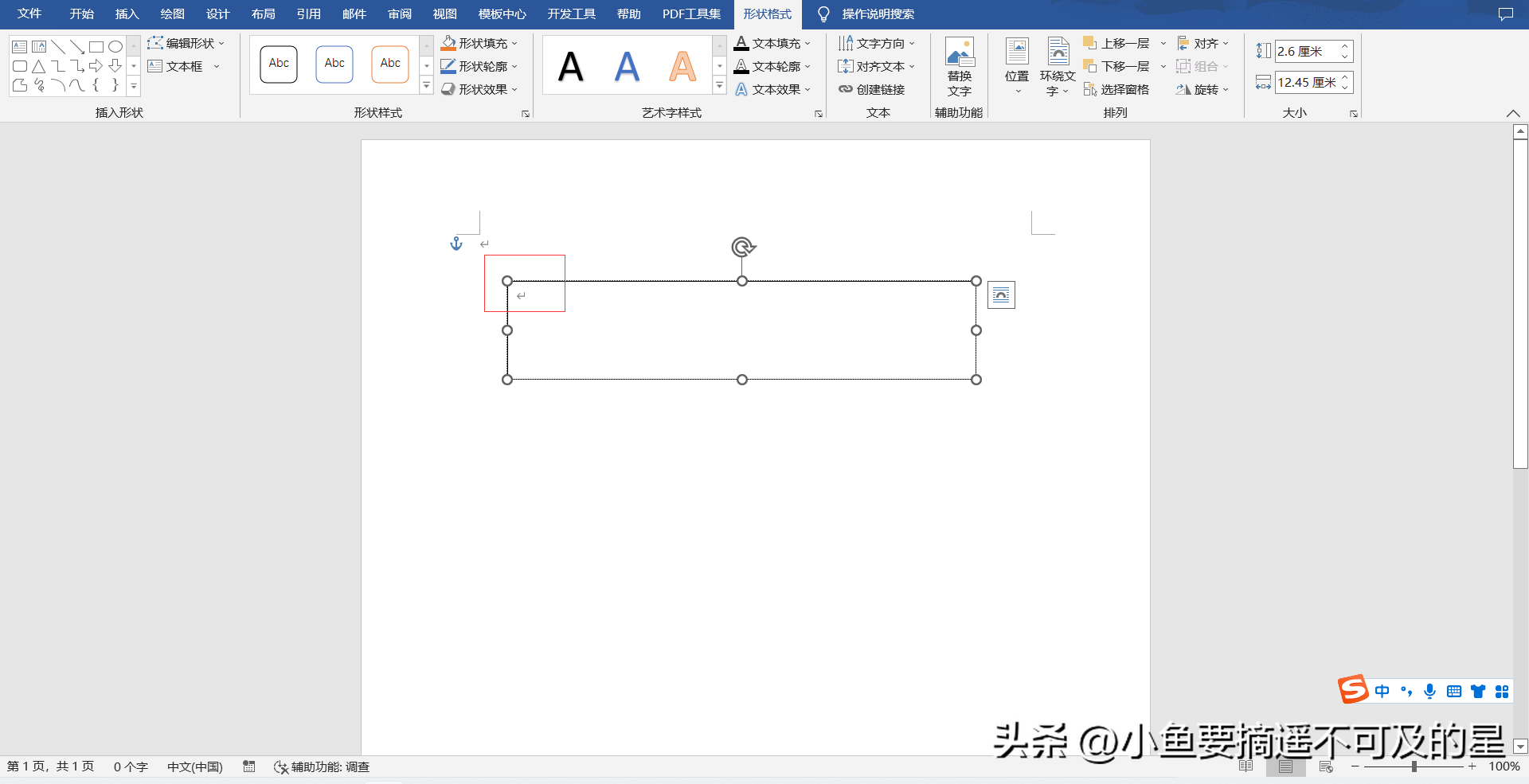Apply the orange outline WordArt style A
The height and width of the screenshot is (784, 1529).
pyautogui.click(x=682, y=66)
